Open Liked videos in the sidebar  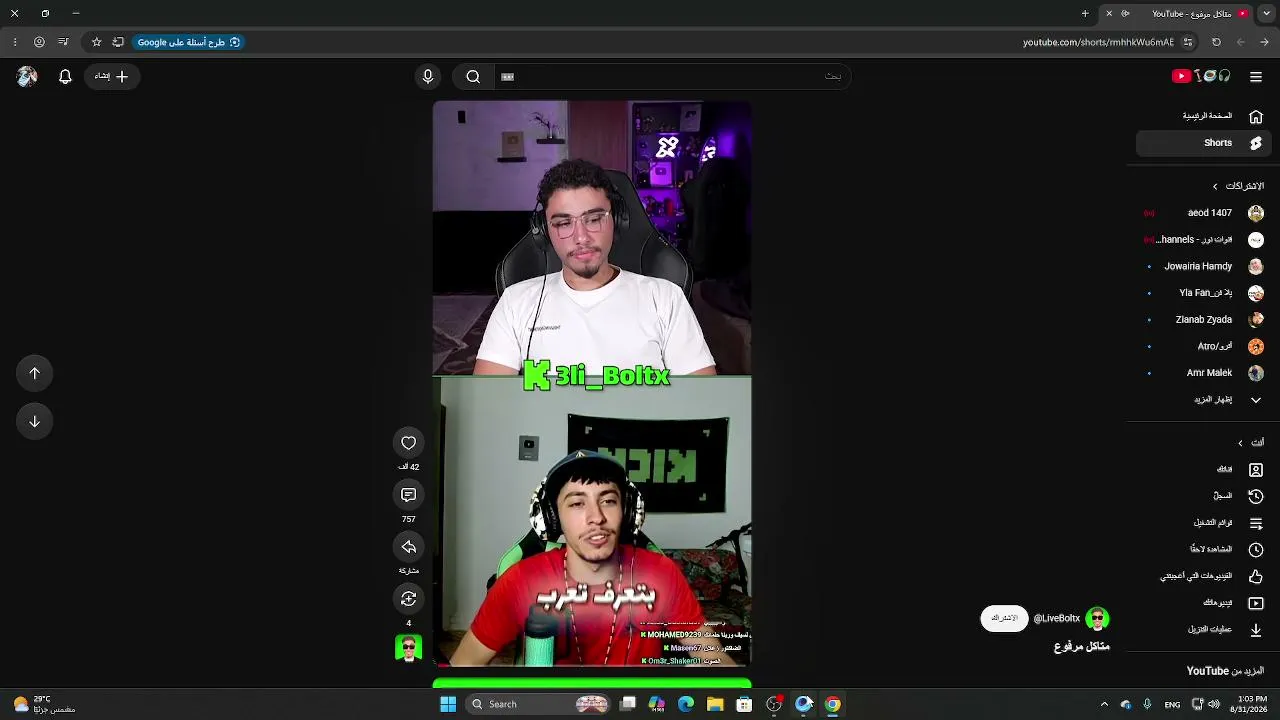tap(1202, 576)
